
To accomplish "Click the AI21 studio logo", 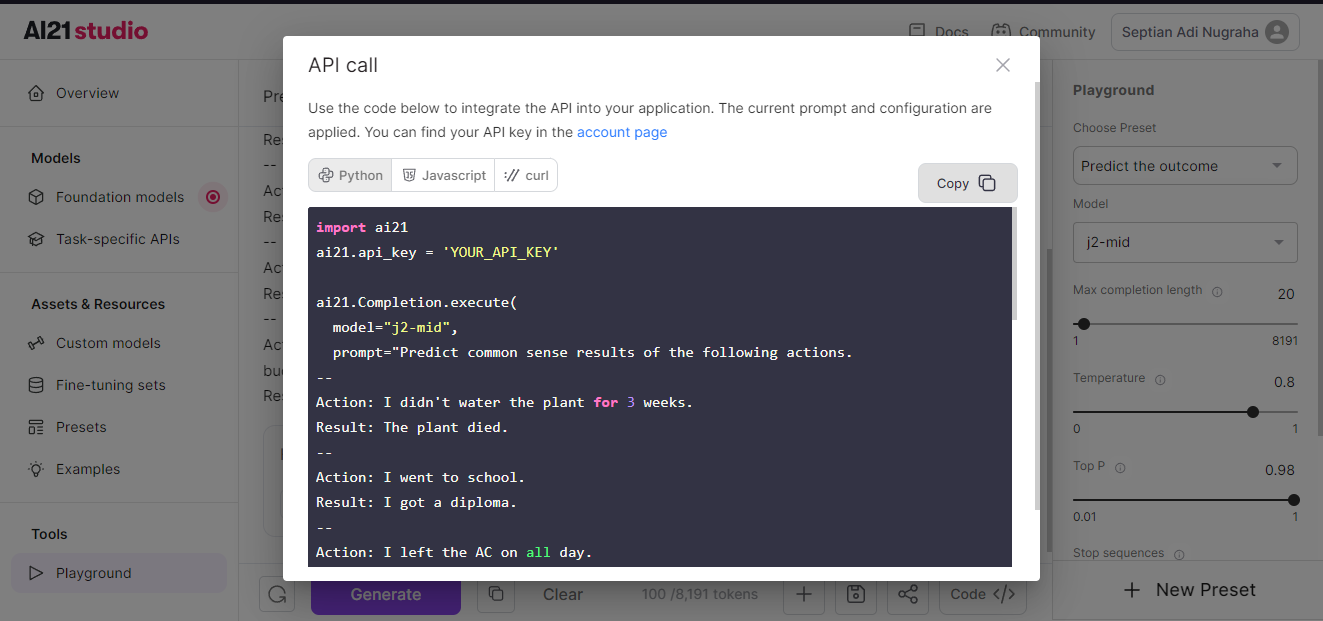I will coord(86,31).
